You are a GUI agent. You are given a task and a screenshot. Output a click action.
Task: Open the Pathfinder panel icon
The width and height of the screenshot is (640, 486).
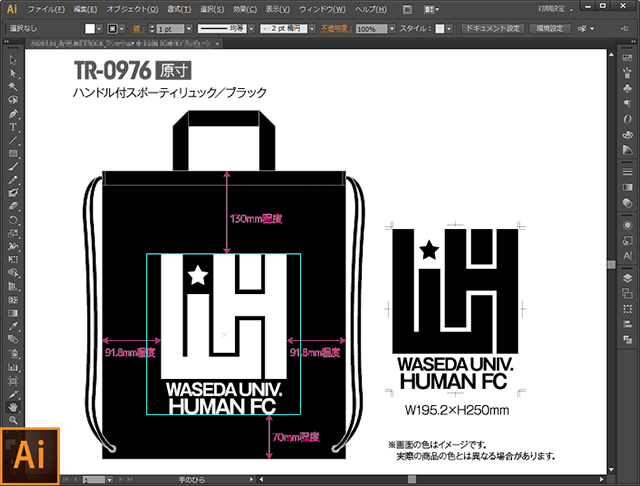627,340
